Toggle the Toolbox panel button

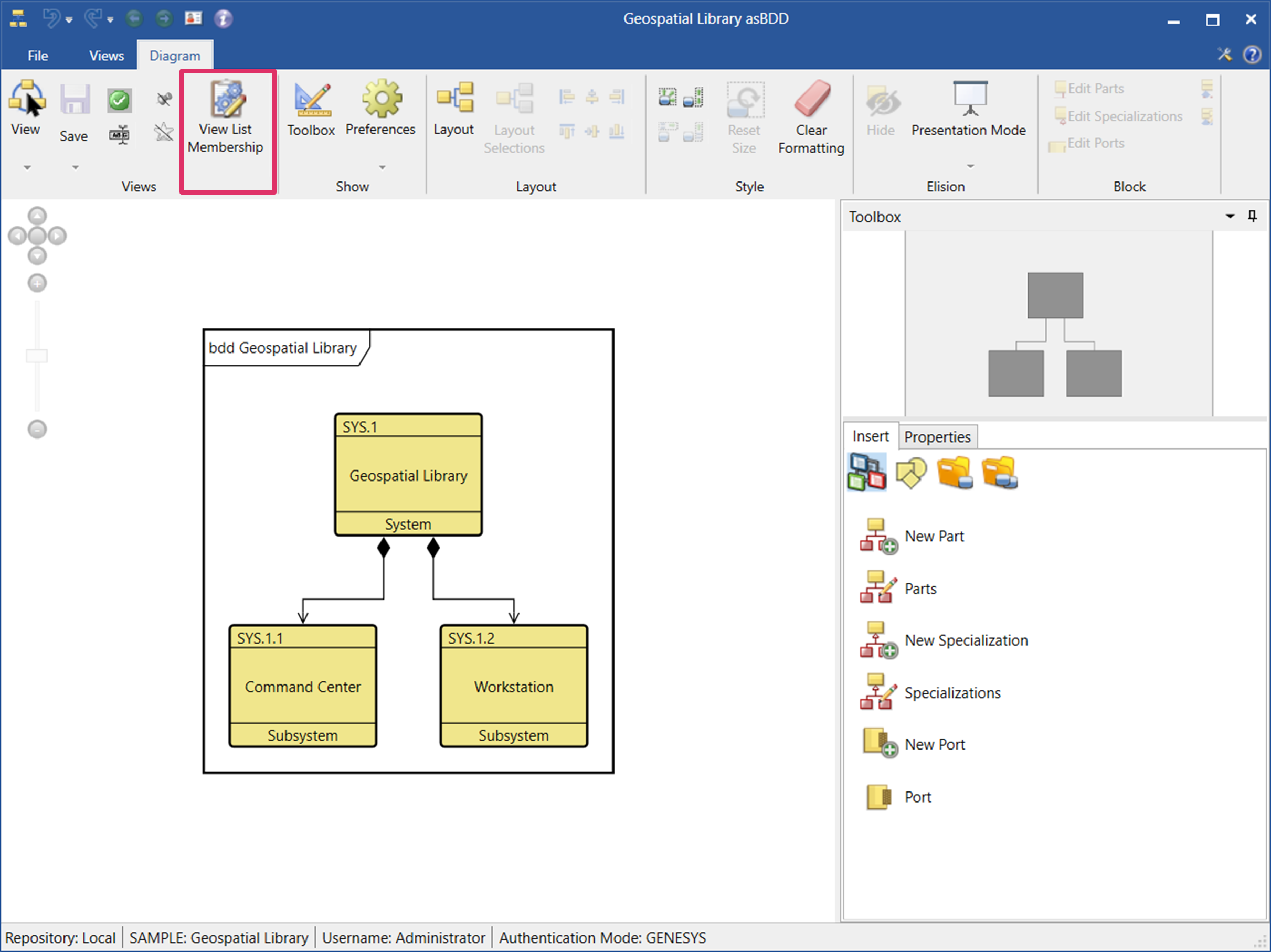(311, 109)
